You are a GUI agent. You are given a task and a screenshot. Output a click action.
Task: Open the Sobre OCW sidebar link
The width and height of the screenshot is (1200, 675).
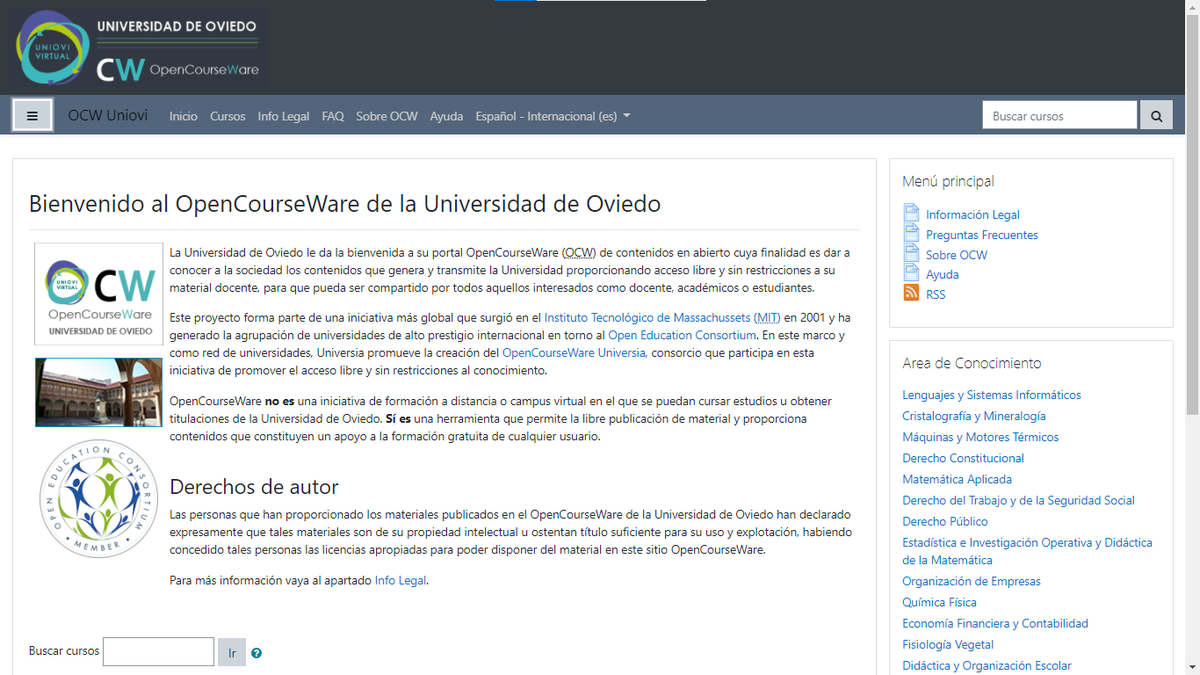[x=957, y=255]
